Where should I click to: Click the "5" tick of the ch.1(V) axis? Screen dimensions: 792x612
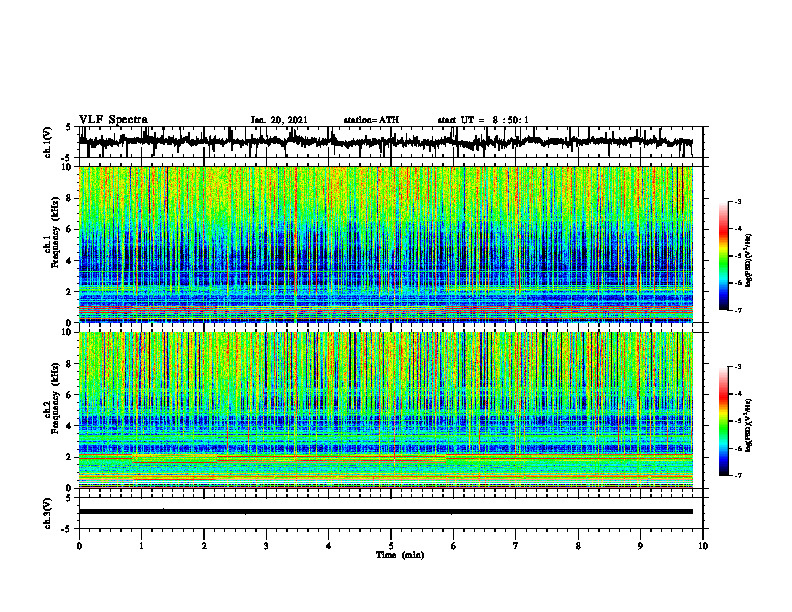point(68,127)
